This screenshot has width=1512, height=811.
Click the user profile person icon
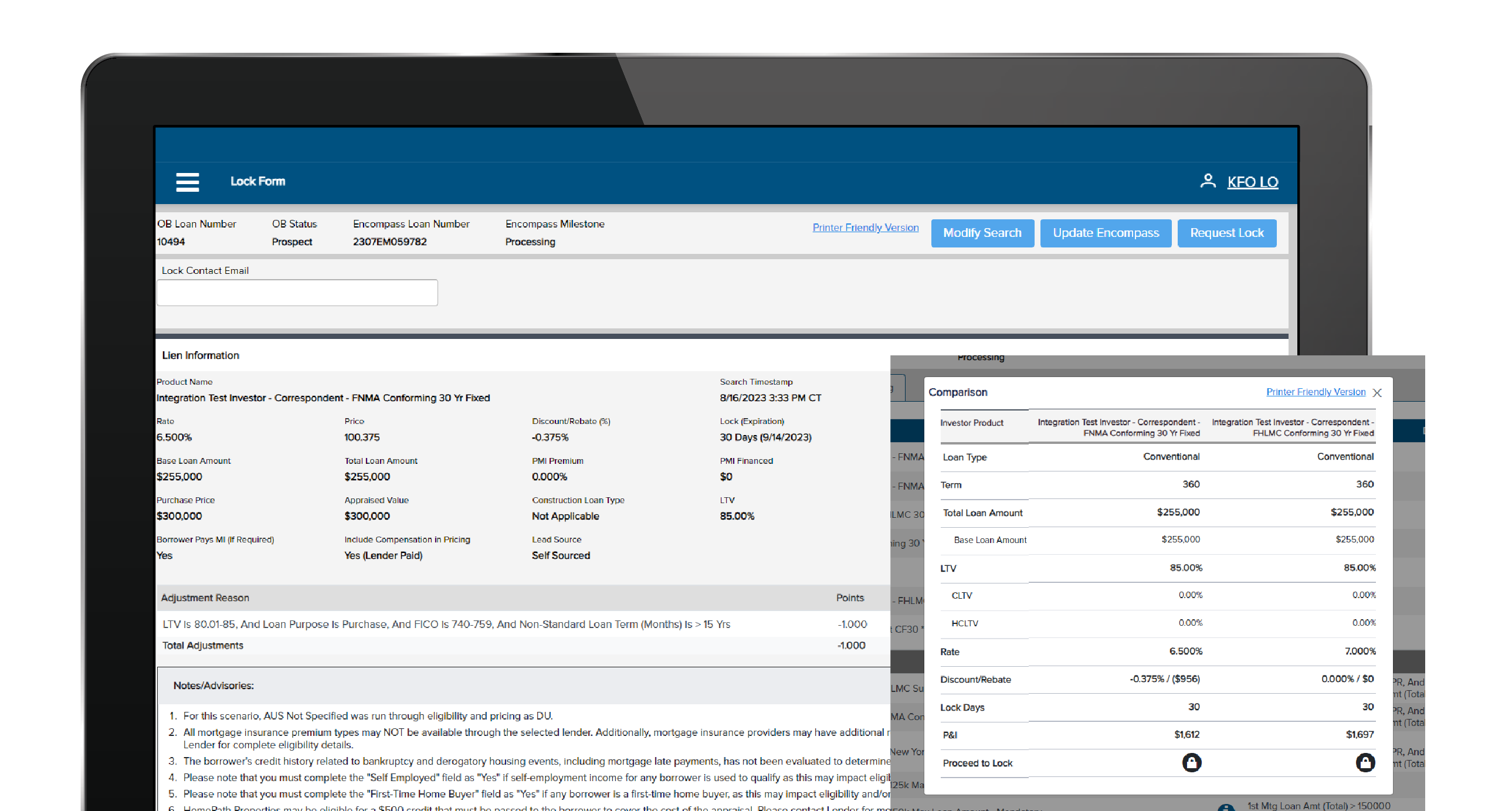tap(1208, 181)
